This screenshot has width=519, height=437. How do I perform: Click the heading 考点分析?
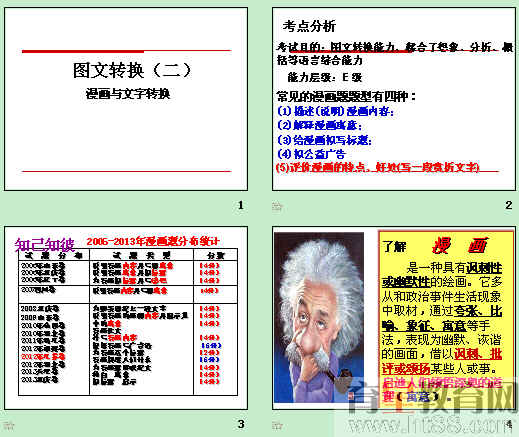click(x=309, y=26)
